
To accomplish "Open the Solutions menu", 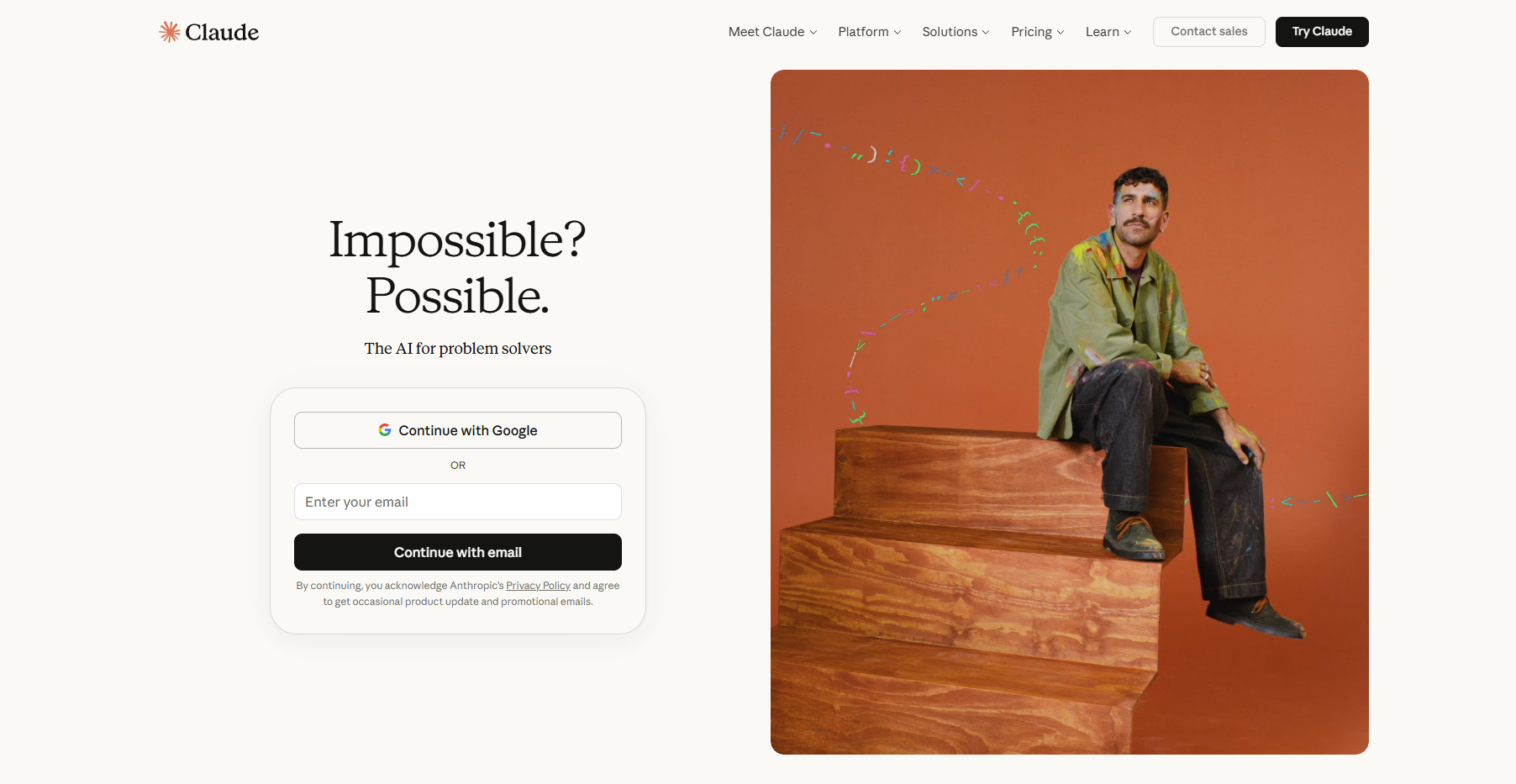I will (x=955, y=32).
